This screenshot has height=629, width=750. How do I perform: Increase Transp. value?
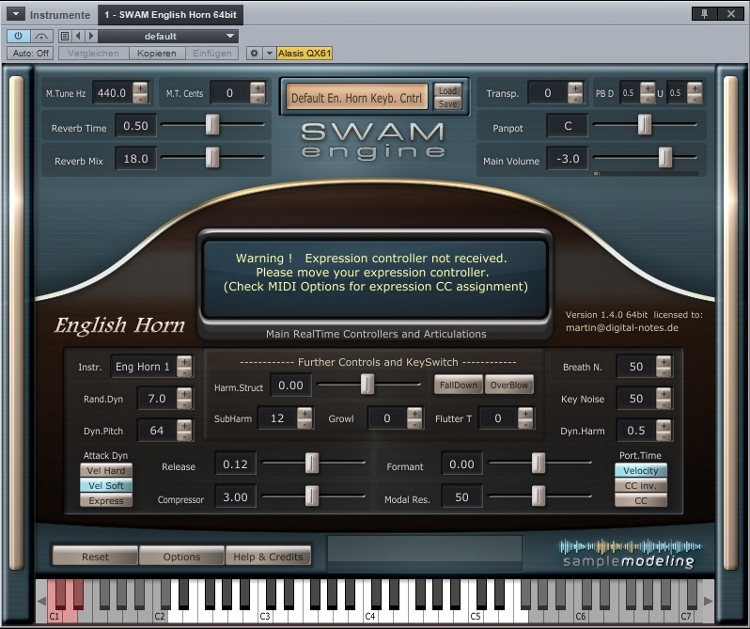575,88
